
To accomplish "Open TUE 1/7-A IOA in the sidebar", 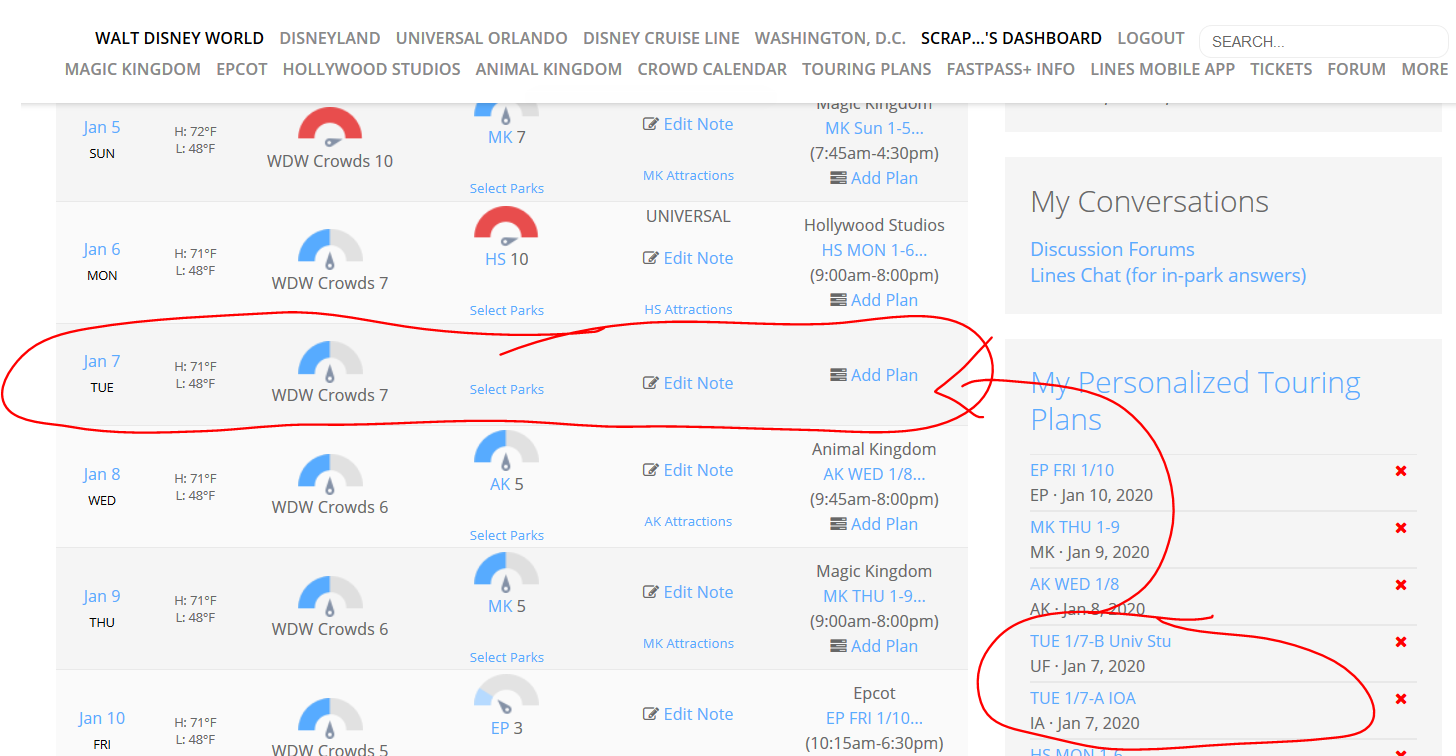I will 1083,698.
